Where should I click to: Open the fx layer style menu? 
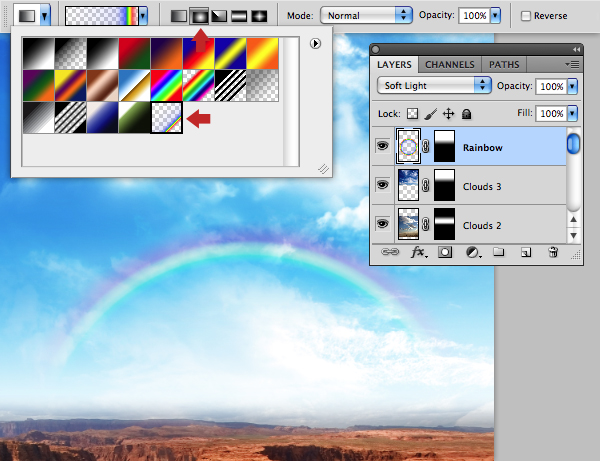coord(419,252)
